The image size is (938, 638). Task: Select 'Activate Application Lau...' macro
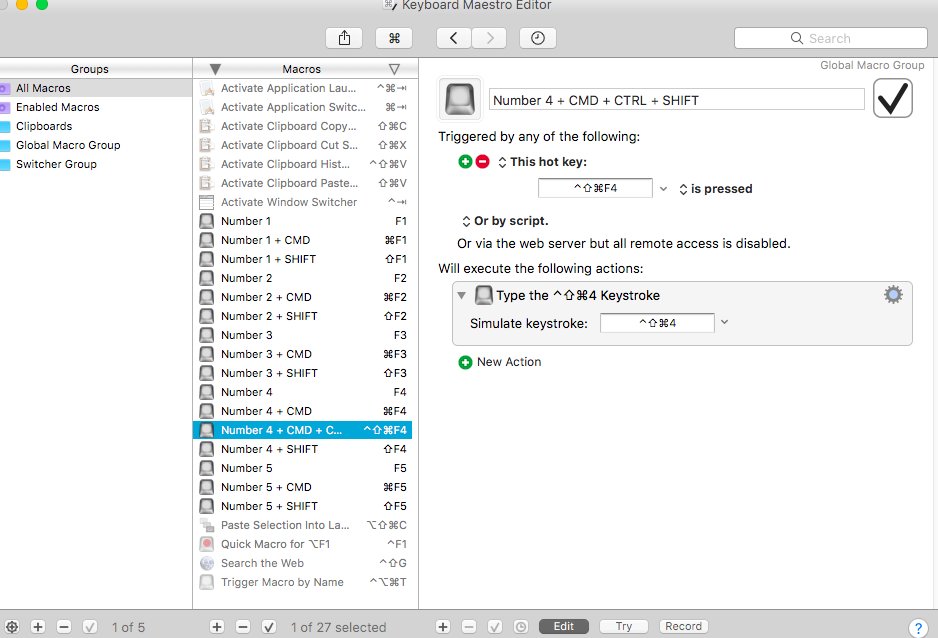[303, 88]
